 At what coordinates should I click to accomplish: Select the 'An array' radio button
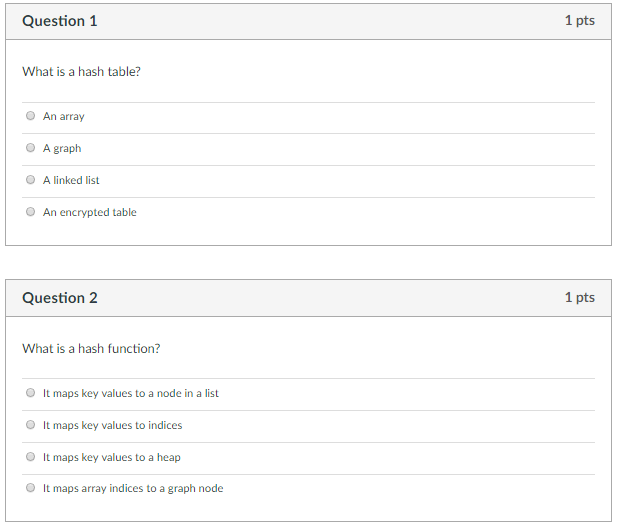(30, 116)
